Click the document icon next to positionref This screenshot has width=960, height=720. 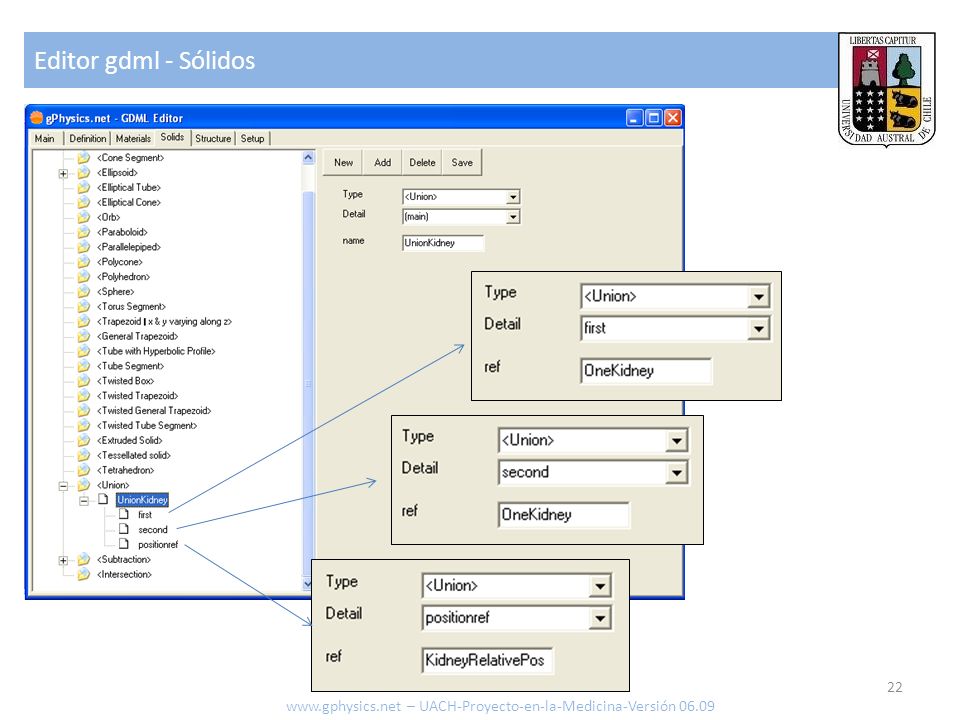tap(124, 544)
